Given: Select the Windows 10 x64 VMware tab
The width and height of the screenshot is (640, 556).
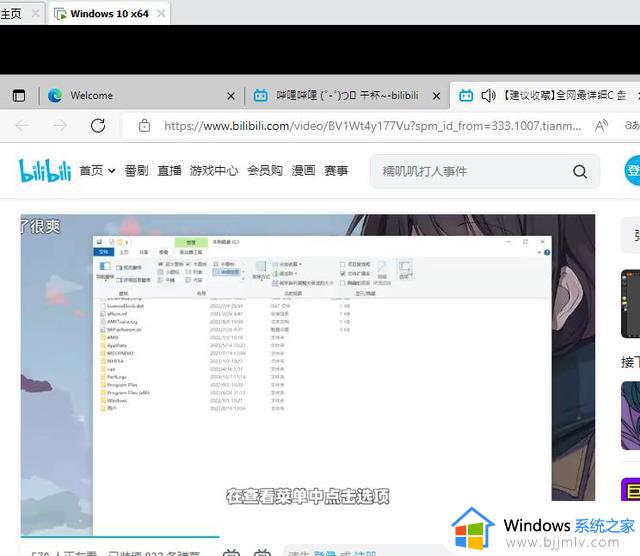Looking at the screenshot, I should (x=109, y=13).
